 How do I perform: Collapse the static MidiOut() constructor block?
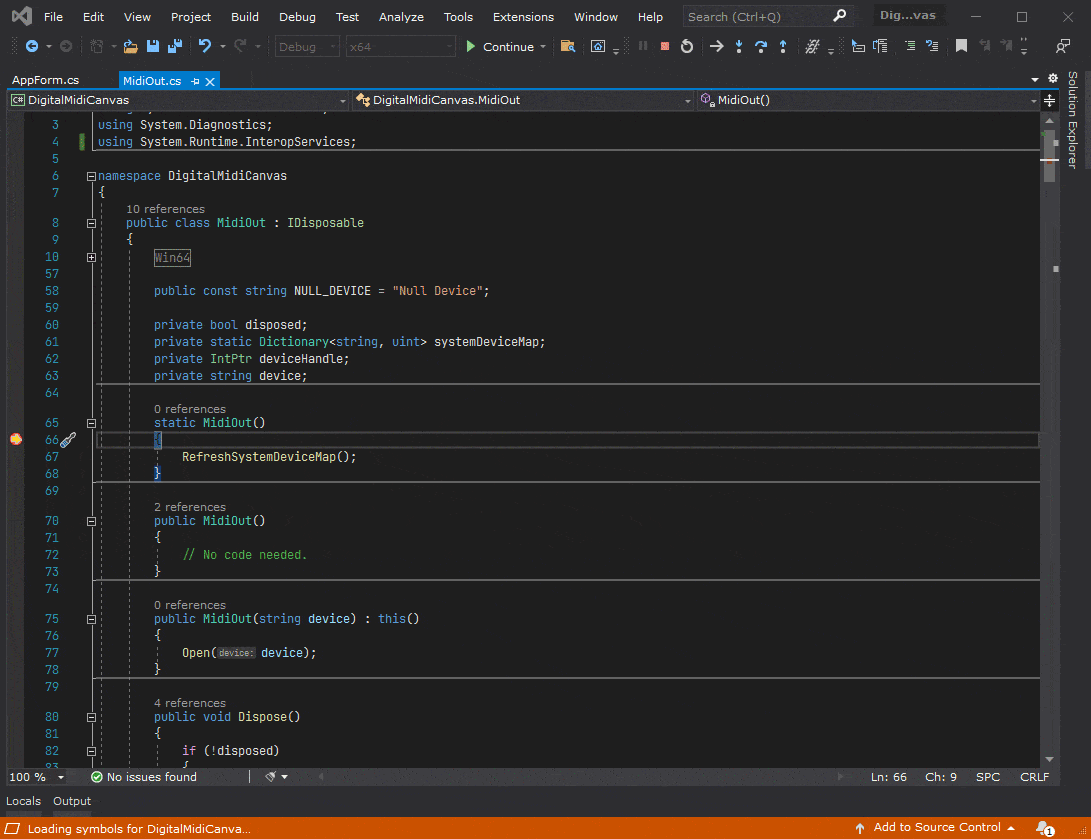(x=91, y=423)
